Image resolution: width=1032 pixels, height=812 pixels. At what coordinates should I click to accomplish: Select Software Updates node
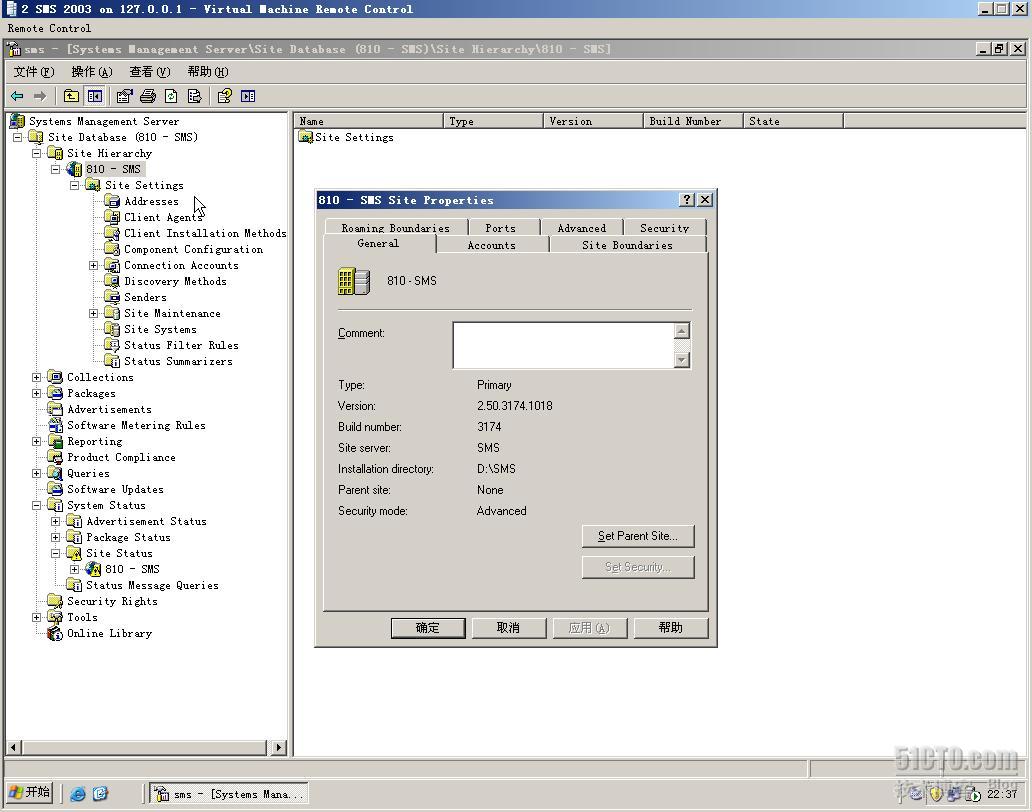[x=115, y=490]
